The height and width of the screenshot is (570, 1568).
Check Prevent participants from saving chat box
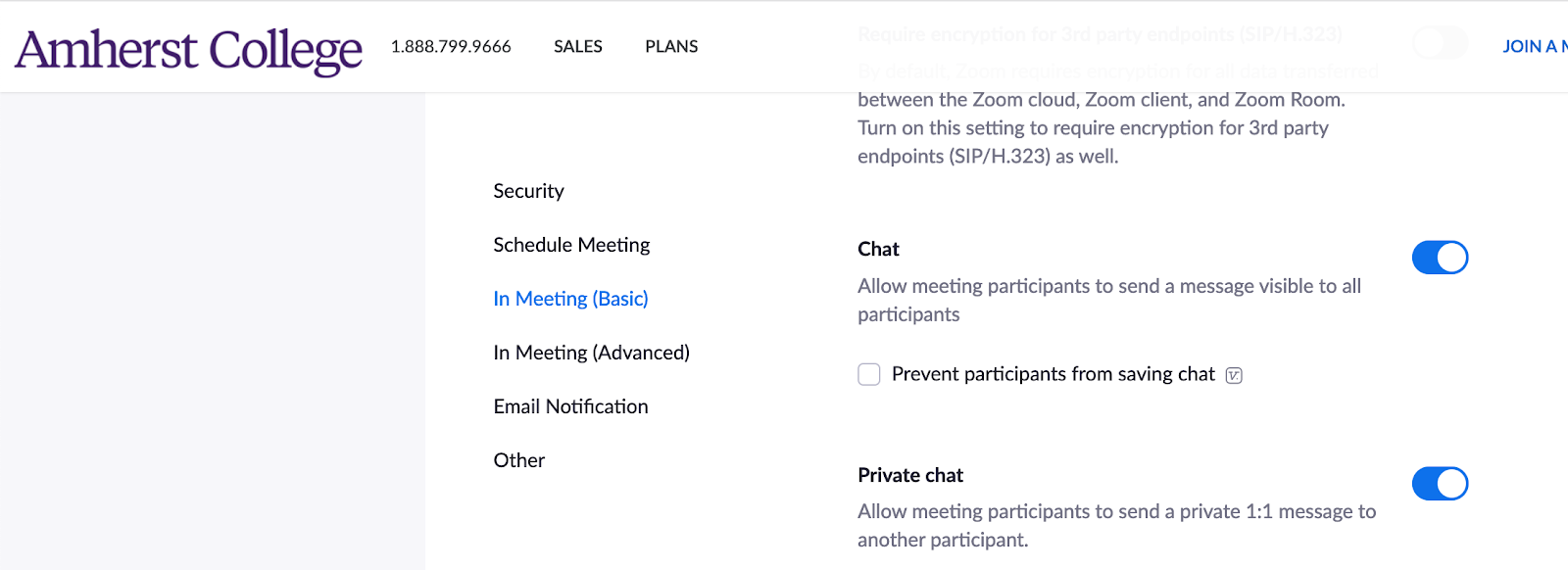[x=869, y=374]
